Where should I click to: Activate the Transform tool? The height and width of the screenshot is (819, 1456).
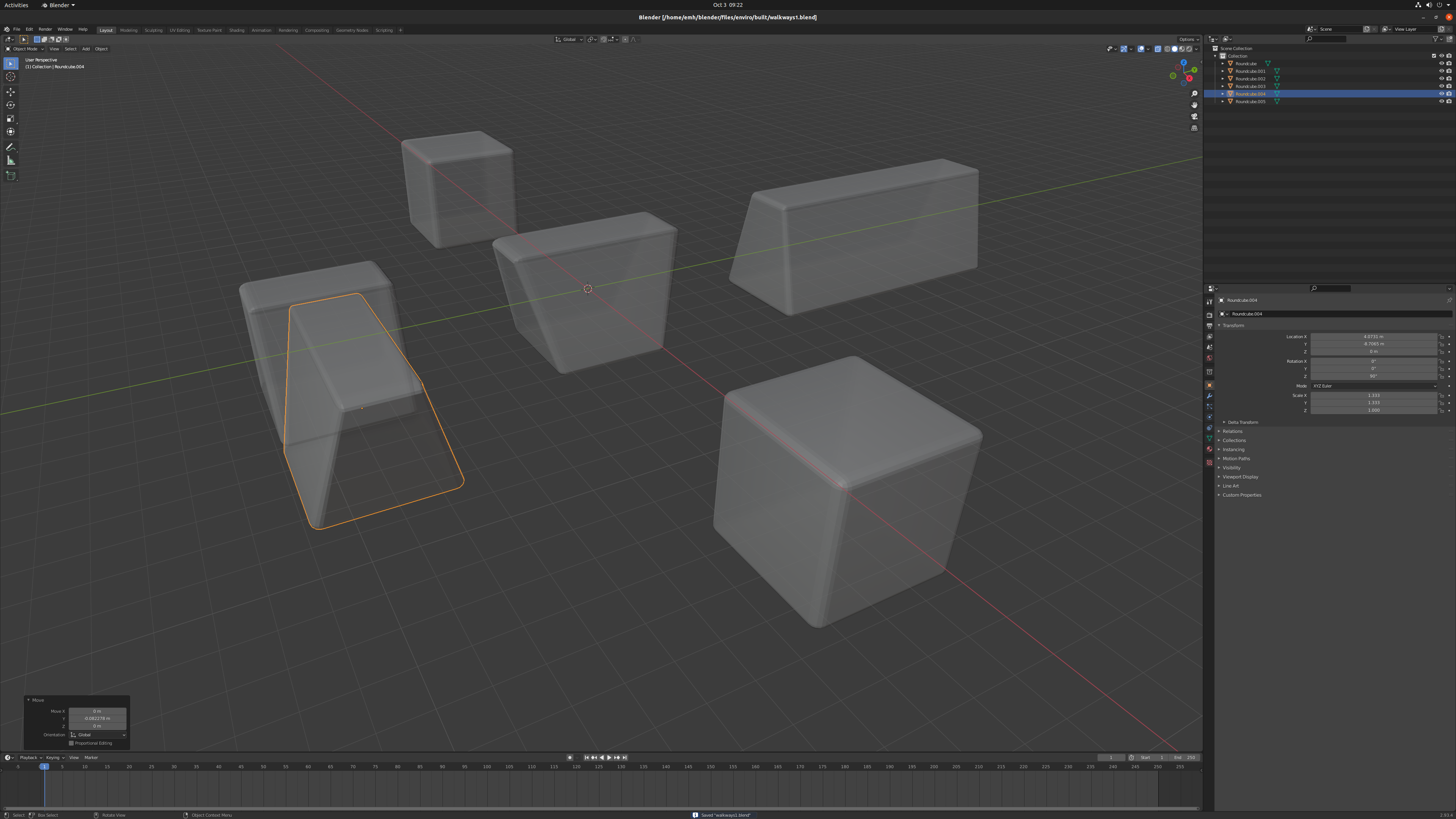click(x=11, y=132)
